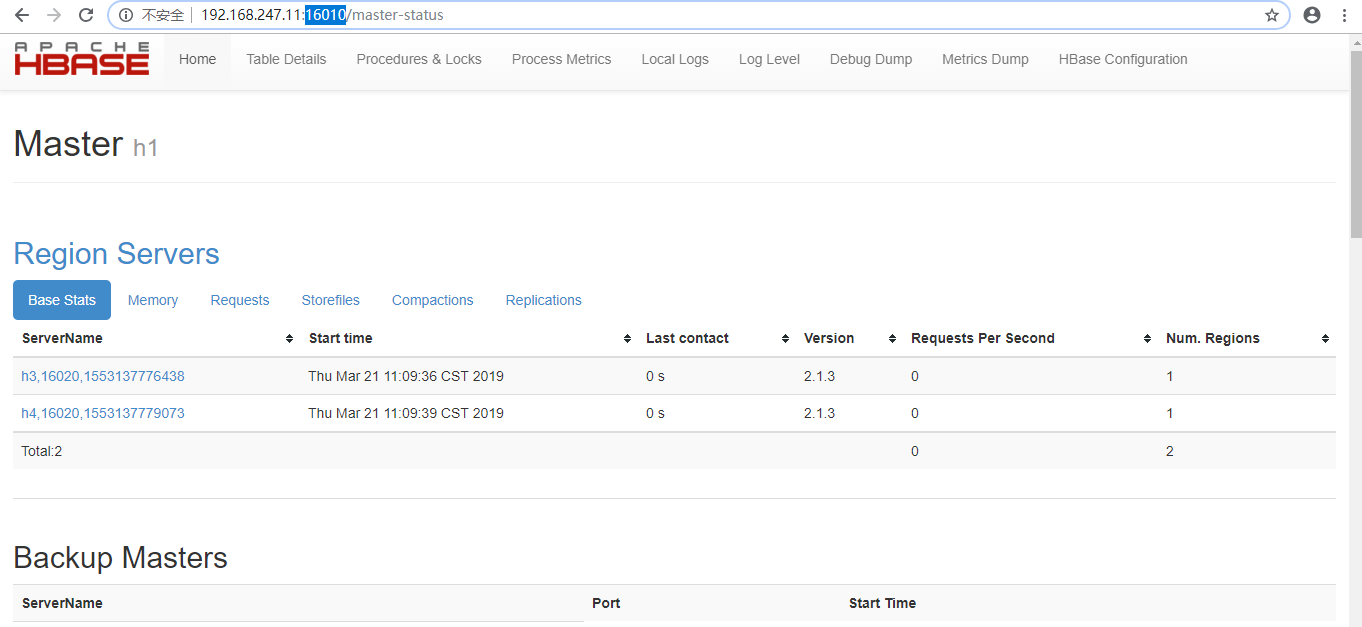Bookmark the page using the star icon

[1272, 15]
